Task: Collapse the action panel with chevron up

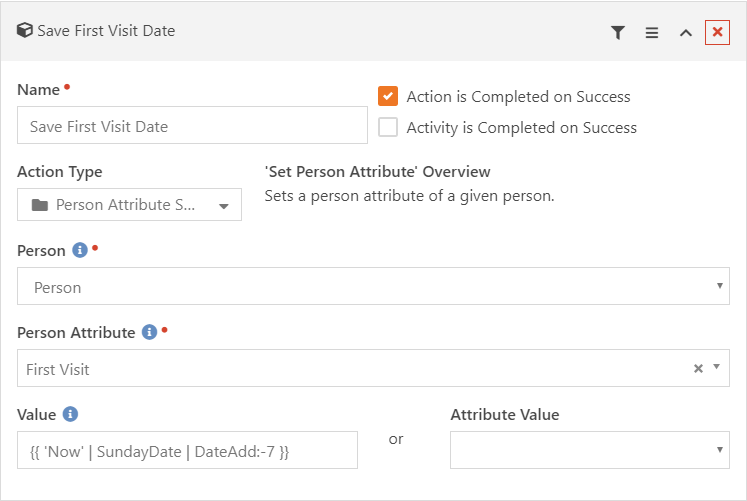Action: 686,33
